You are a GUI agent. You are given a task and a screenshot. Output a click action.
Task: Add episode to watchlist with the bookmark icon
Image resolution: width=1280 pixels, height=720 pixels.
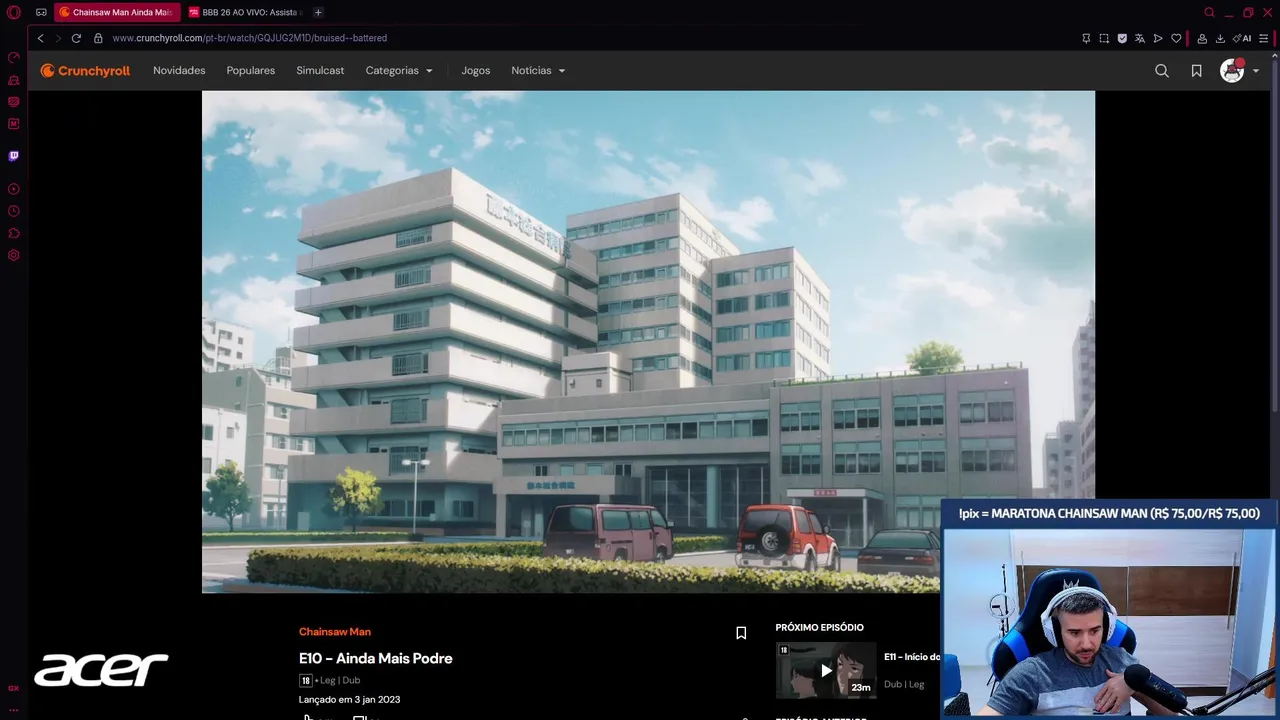click(x=741, y=633)
